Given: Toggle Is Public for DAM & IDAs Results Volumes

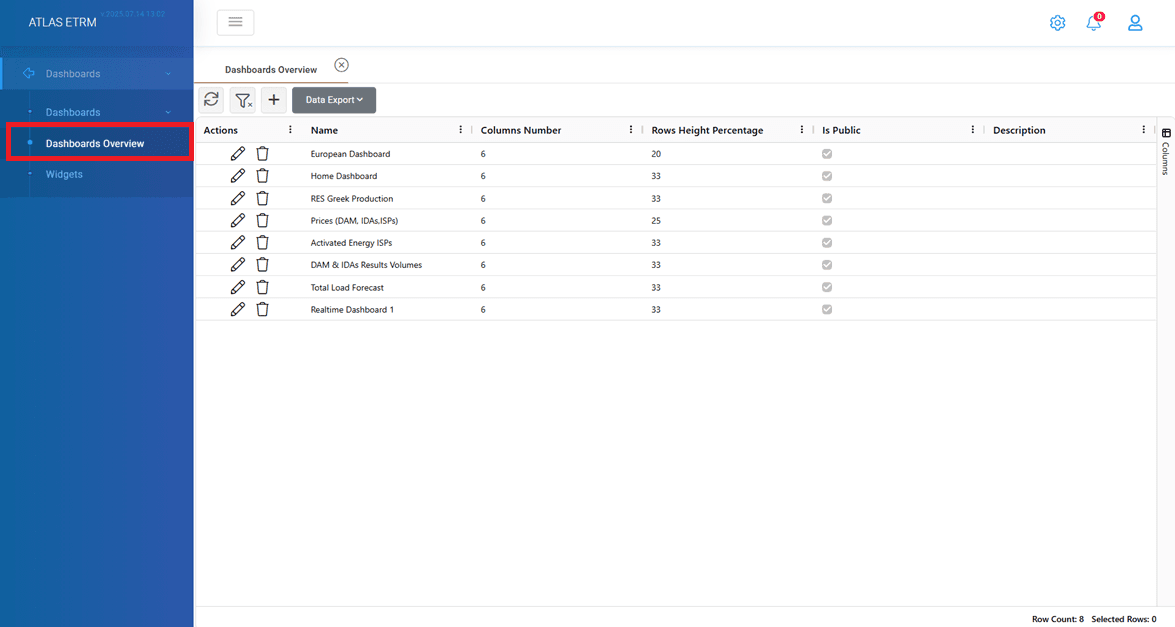Looking at the screenshot, I should 827,264.
